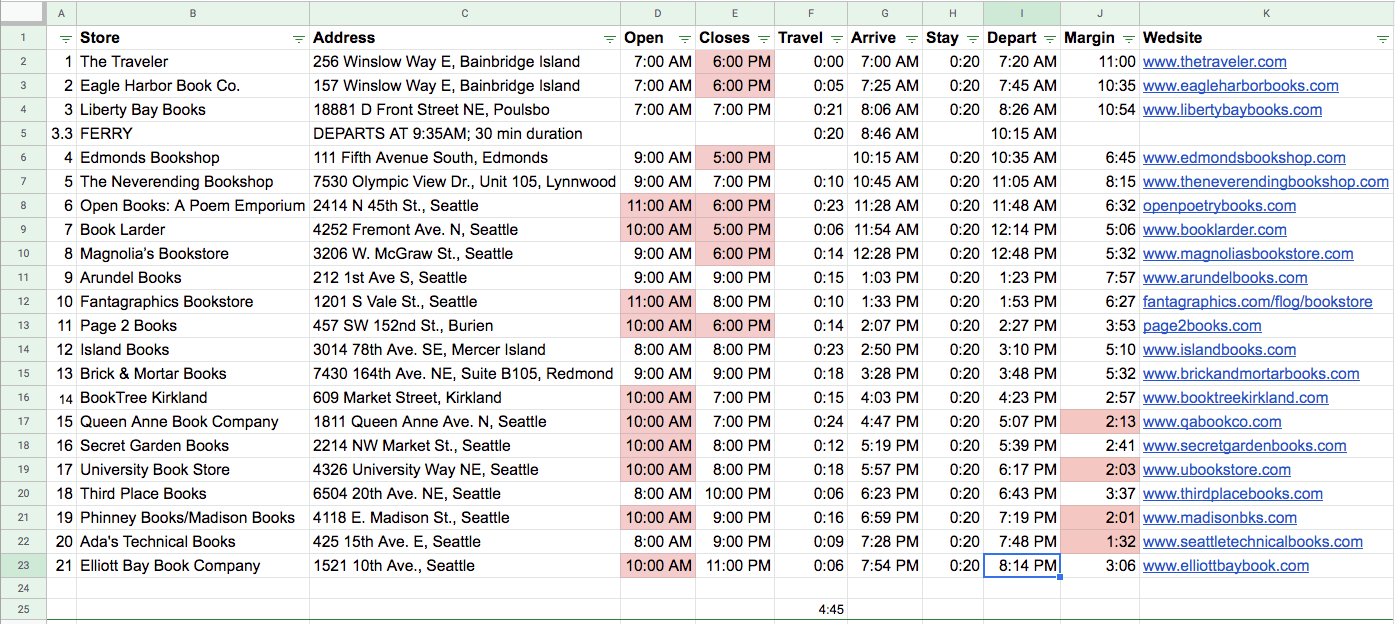The height and width of the screenshot is (624, 1395).
Task: Select '3.3' number cell
Action: point(61,134)
